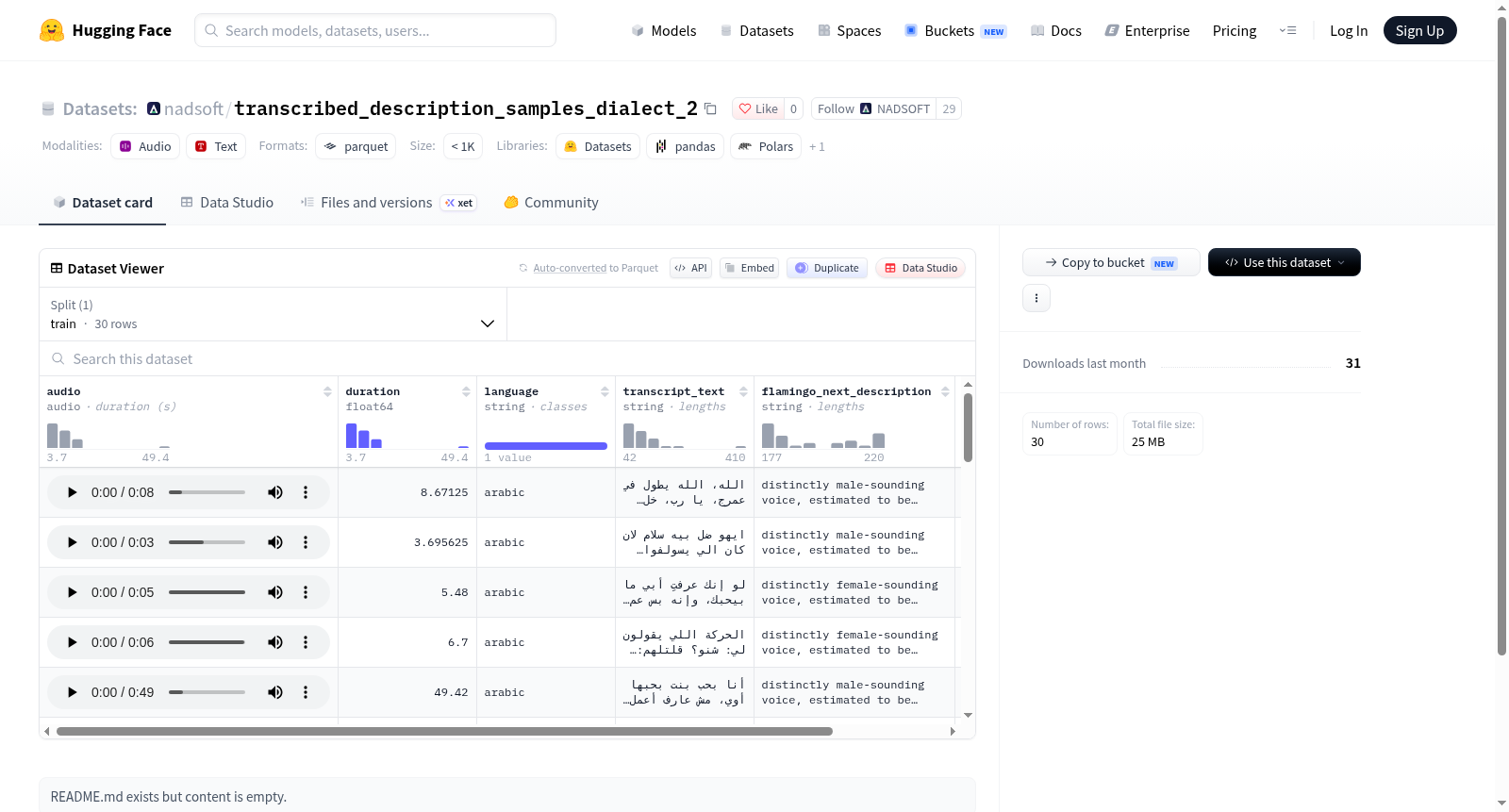This screenshot has width=1509, height=812.
Task: Click the Log In link
Action: pyautogui.click(x=1349, y=30)
